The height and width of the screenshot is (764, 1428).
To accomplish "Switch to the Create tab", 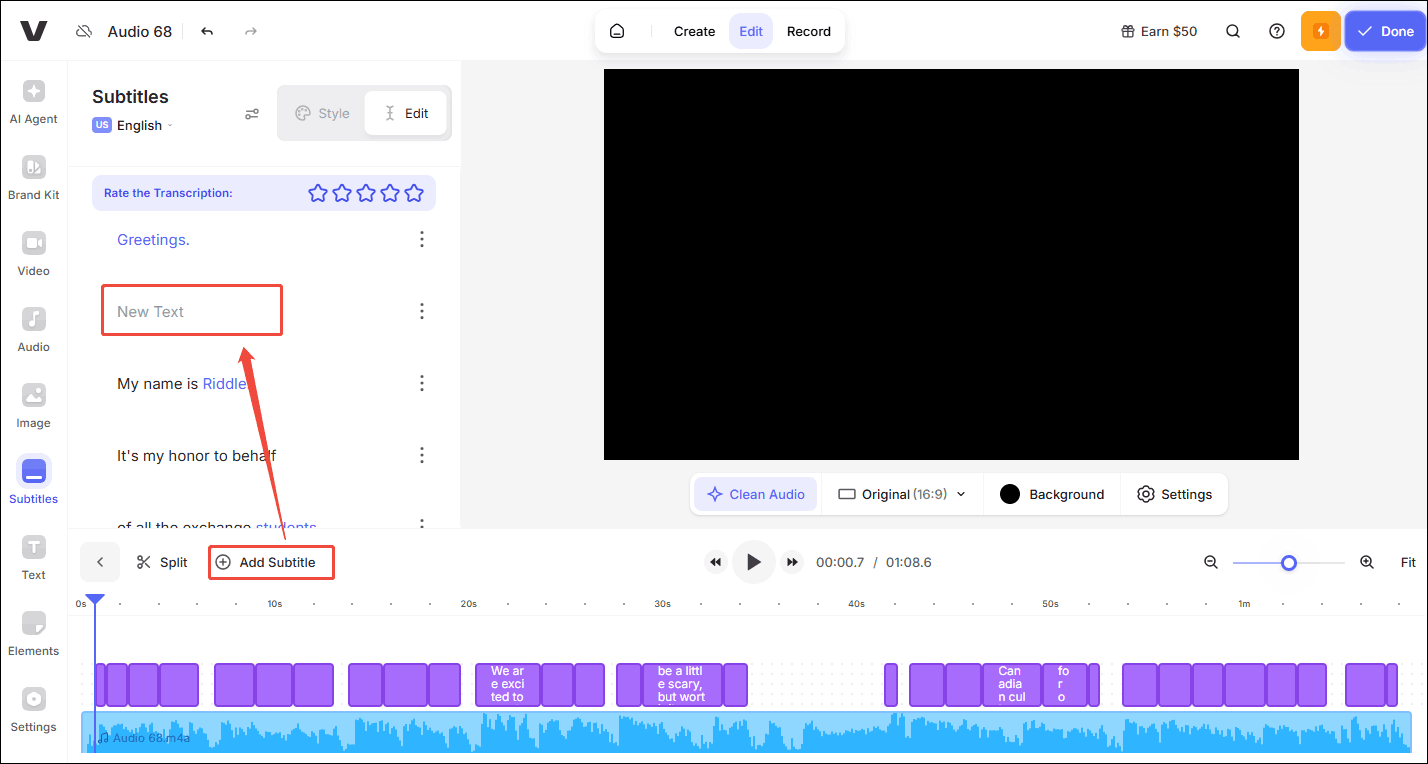I will tap(694, 31).
